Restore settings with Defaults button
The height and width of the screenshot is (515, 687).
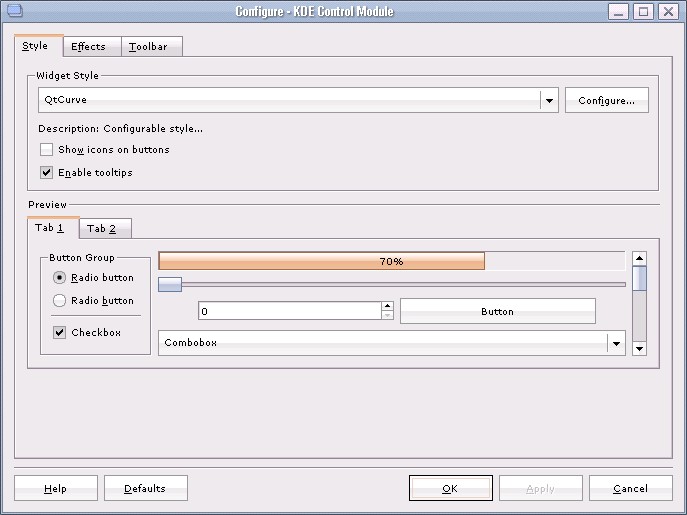point(145,488)
